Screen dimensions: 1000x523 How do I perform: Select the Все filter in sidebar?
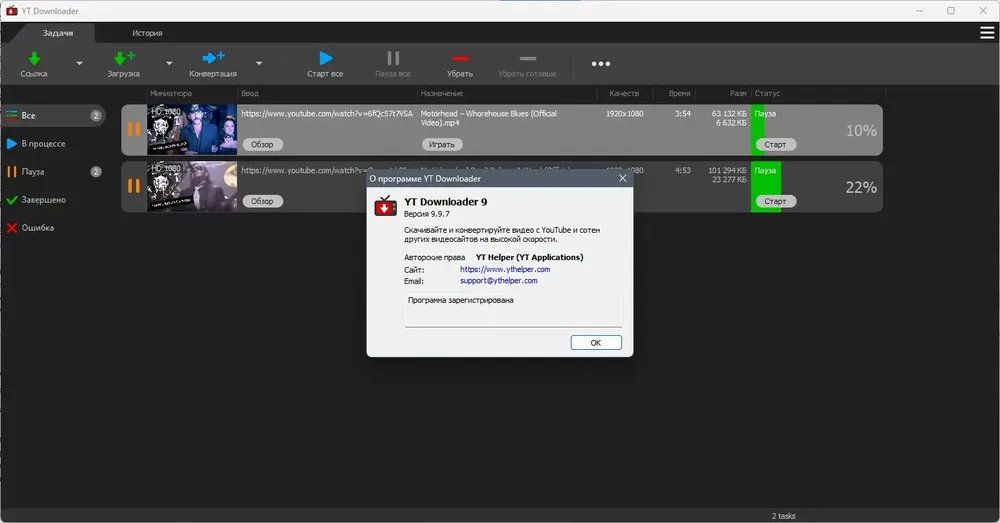coord(54,115)
